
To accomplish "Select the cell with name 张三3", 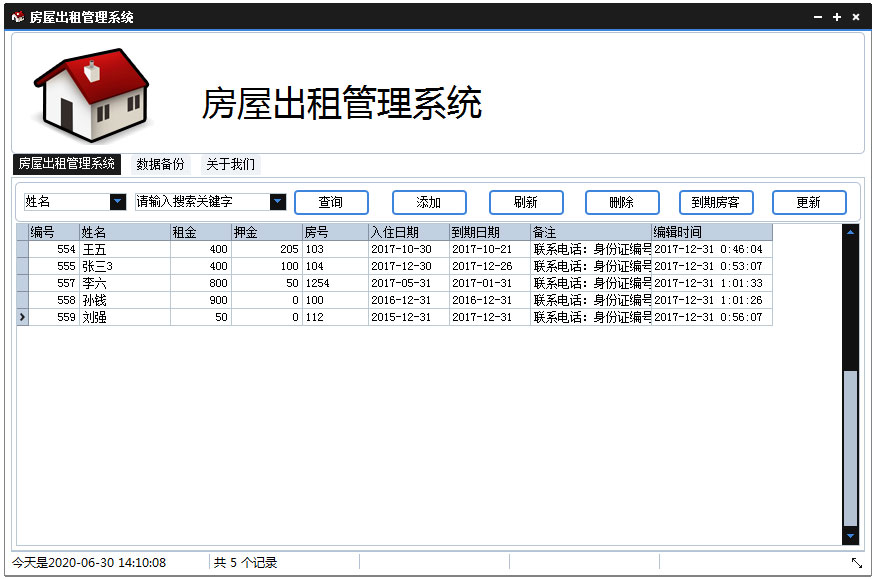I will pos(125,267).
